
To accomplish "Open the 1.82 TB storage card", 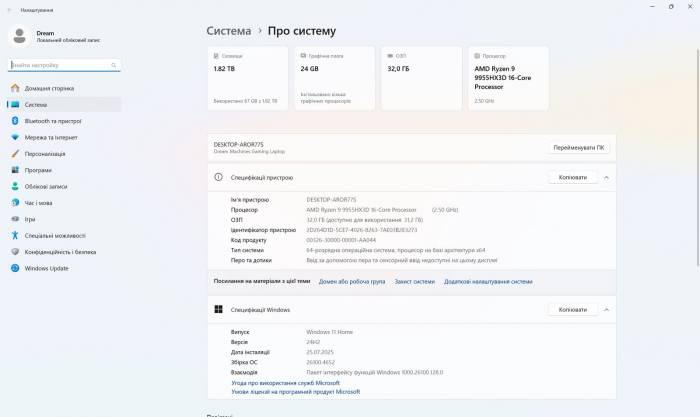I will [x=247, y=78].
